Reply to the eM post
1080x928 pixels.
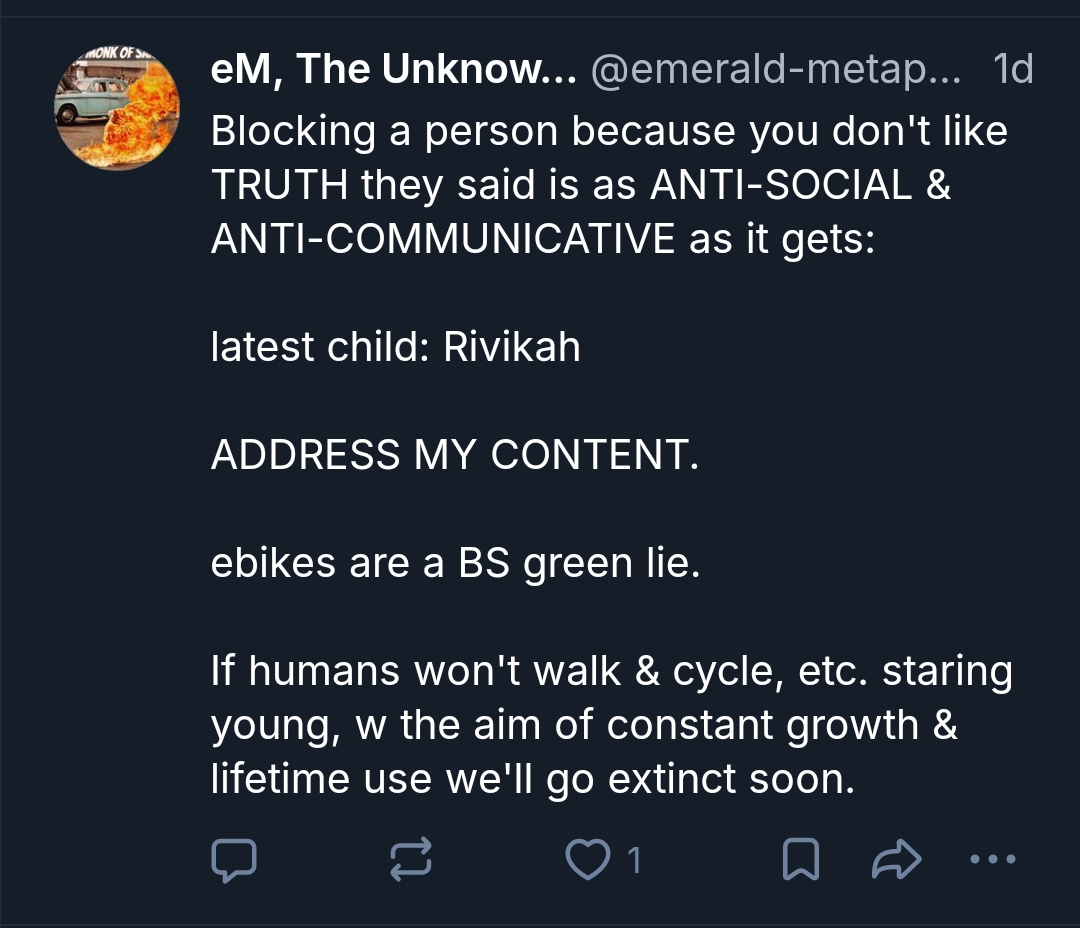[235, 860]
